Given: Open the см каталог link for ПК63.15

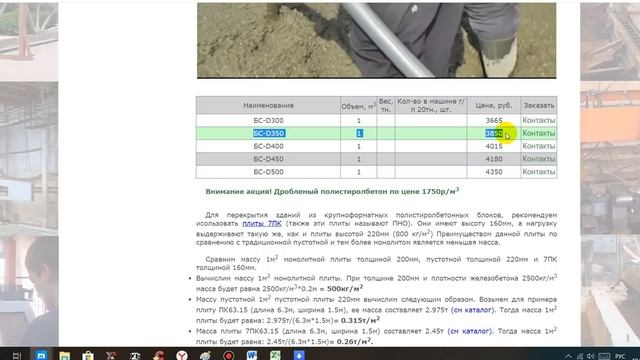Looking at the screenshot, I should [x=472, y=310].
